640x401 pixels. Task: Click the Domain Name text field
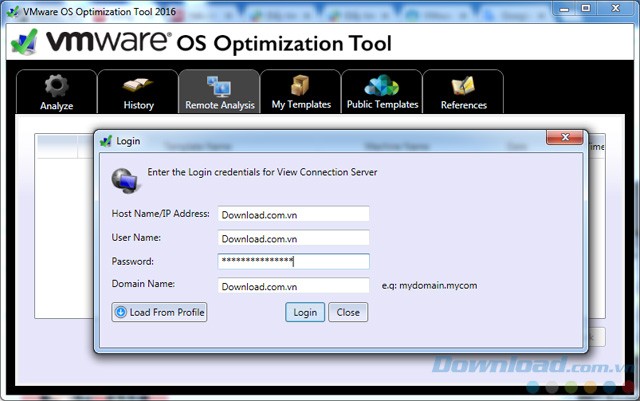[293, 285]
